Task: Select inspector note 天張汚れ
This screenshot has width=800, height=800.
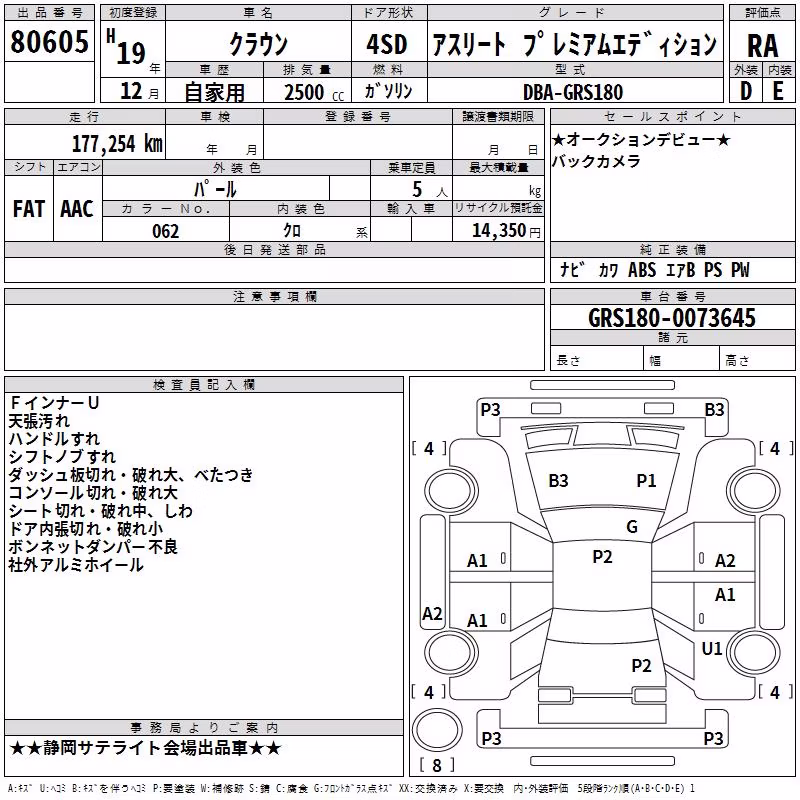Action: 39,421
